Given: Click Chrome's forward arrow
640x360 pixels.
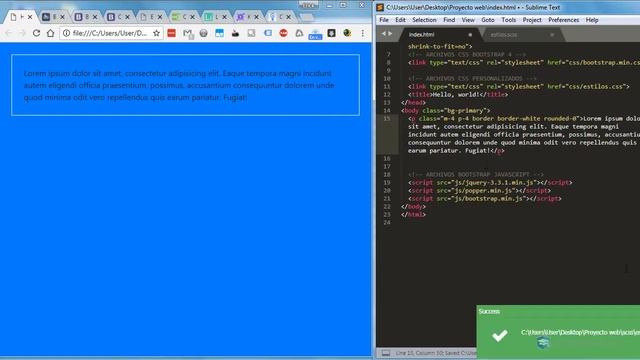Looking at the screenshot, I should tap(22, 33).
